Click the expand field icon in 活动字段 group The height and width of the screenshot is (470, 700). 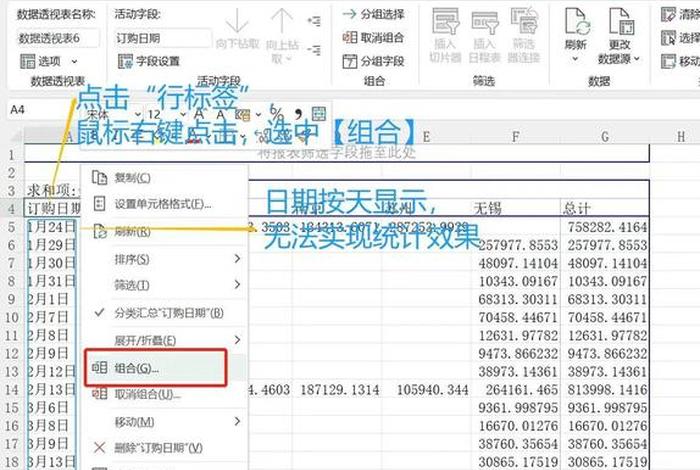pos(314,21)
